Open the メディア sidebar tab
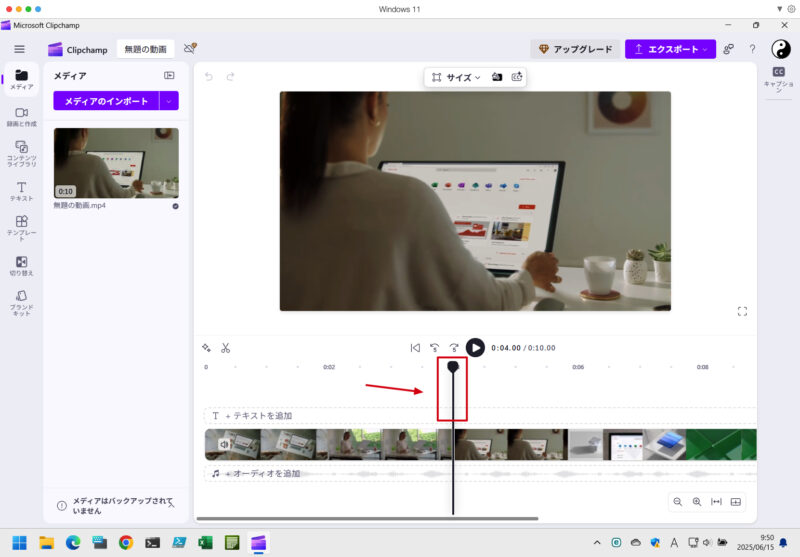 (x=21, y=79)
